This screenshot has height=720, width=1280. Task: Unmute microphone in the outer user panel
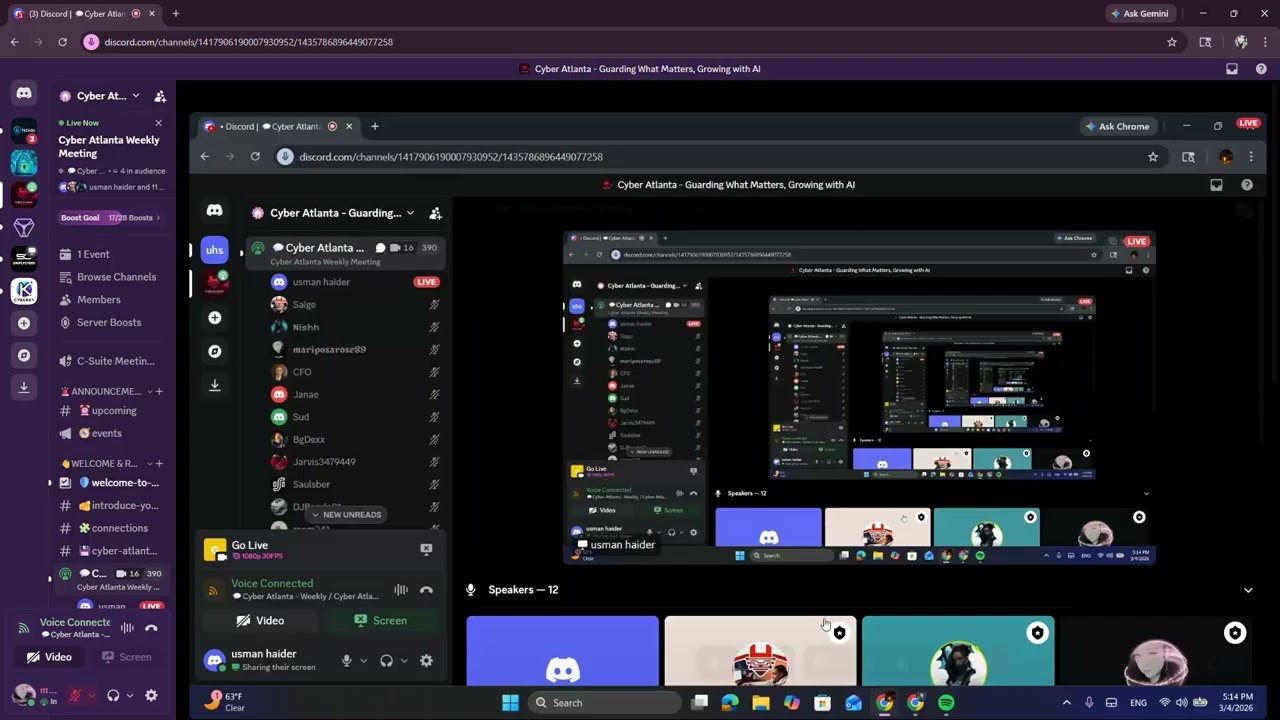click(75, 695)
